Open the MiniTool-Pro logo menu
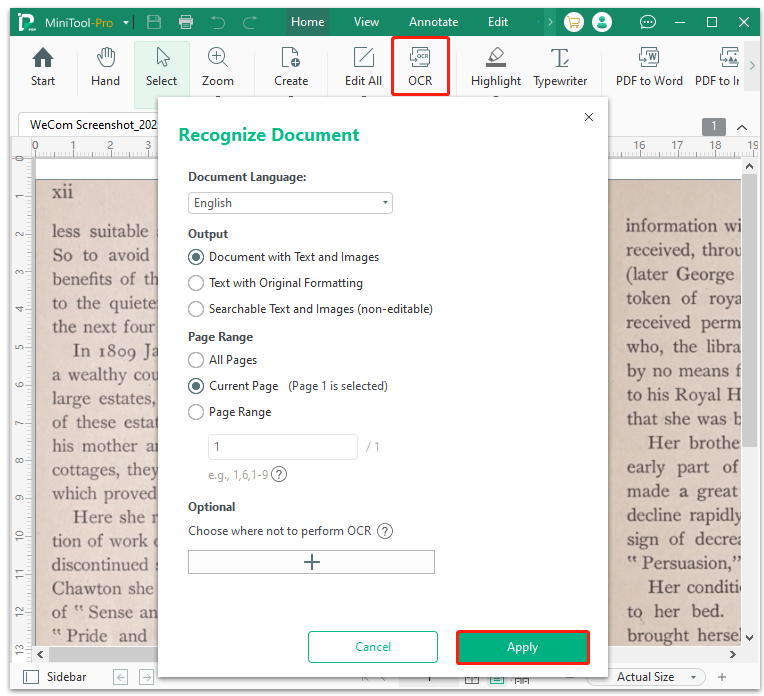The height and width of the screenshot is (696, 764). [x=26, y=22]
